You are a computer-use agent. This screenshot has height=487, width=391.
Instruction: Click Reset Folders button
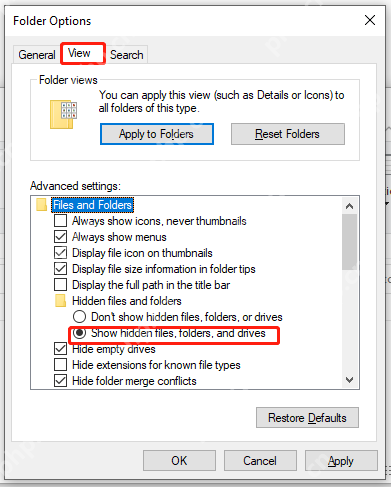(x=288, y=134)
